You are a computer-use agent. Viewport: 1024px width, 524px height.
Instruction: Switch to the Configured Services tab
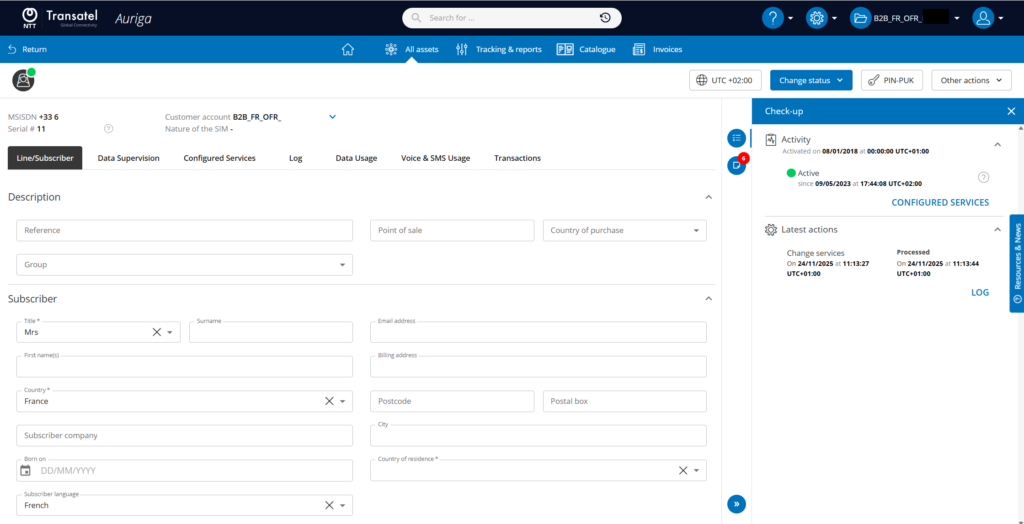[x=219, y=158]
